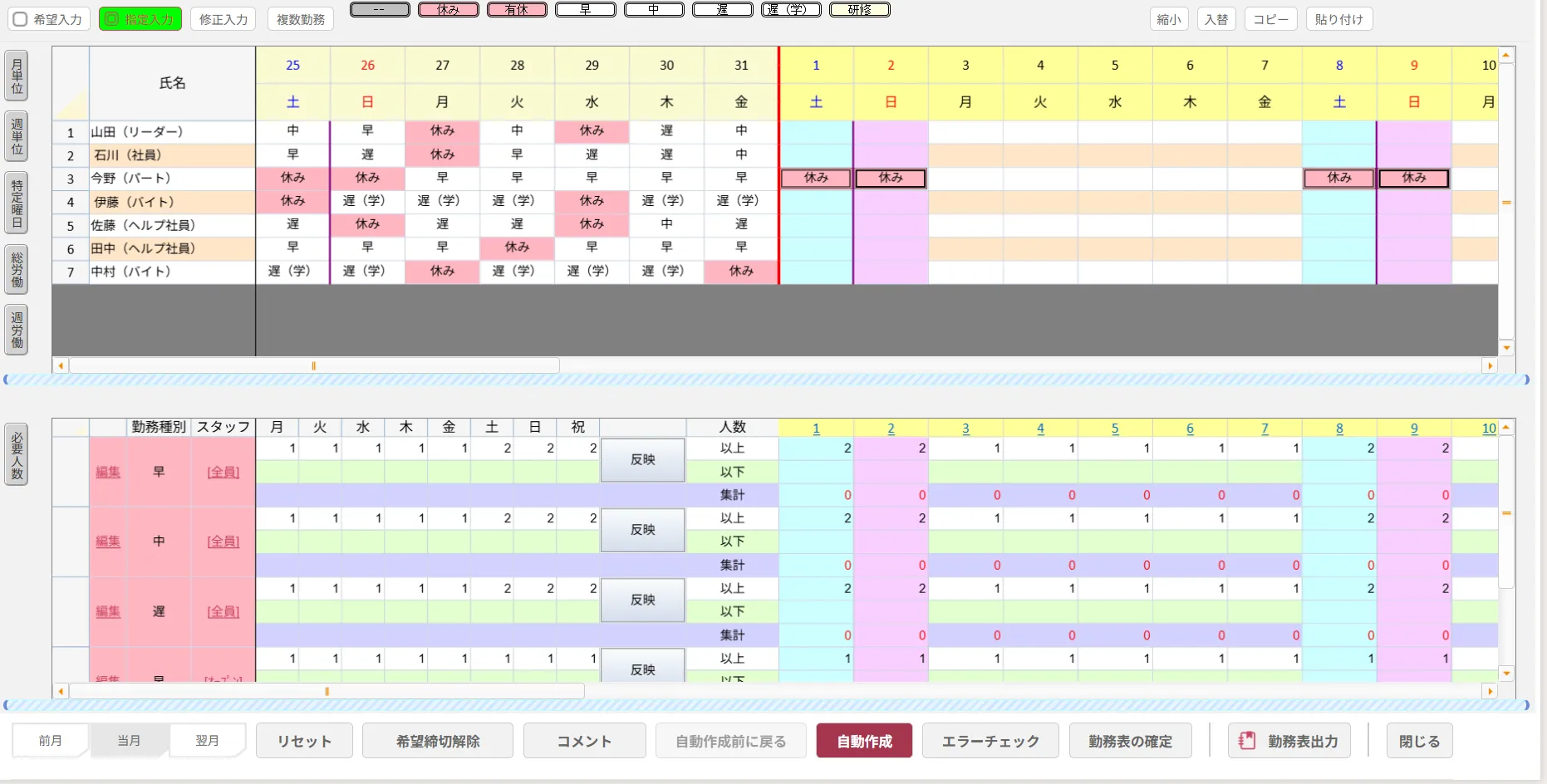Run エラーチェック

pos(990,741)
